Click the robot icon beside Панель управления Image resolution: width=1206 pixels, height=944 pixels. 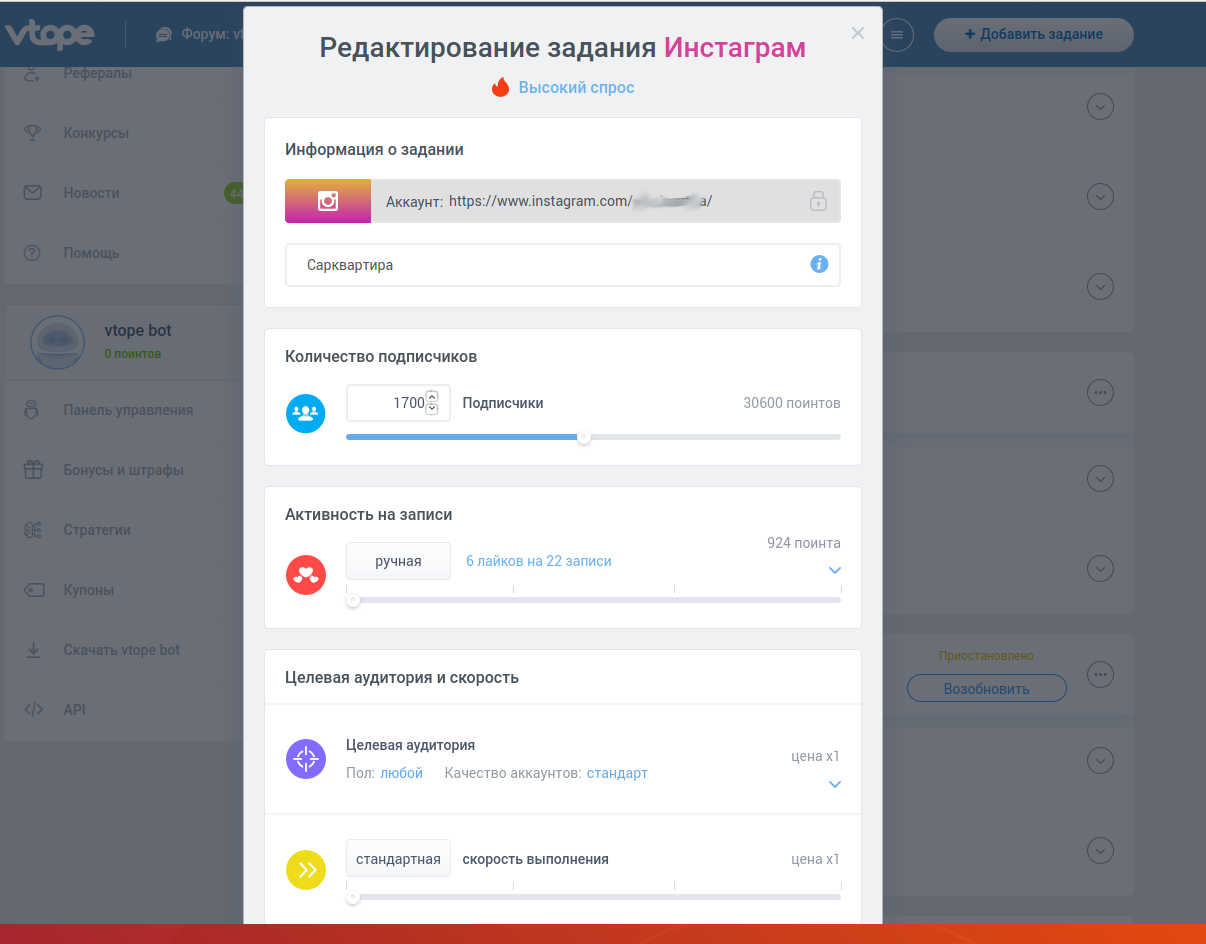pos(33,409)
